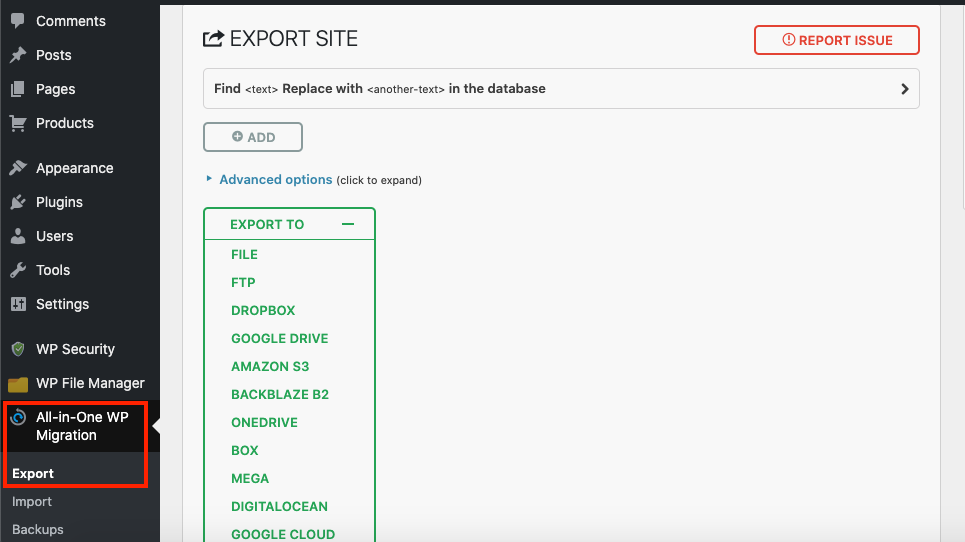Export to DROPBOX
Viewport: 965px width, 542px height.
click(x=263, y=310)
